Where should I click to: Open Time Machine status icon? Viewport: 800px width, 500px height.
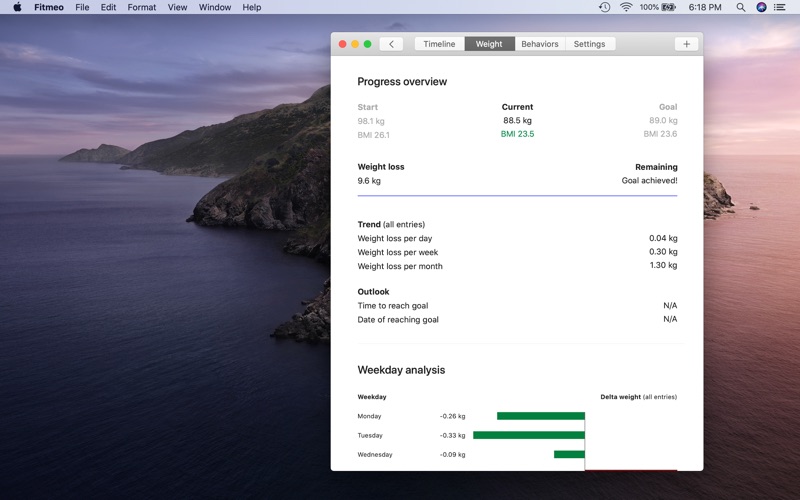[605, 7]
